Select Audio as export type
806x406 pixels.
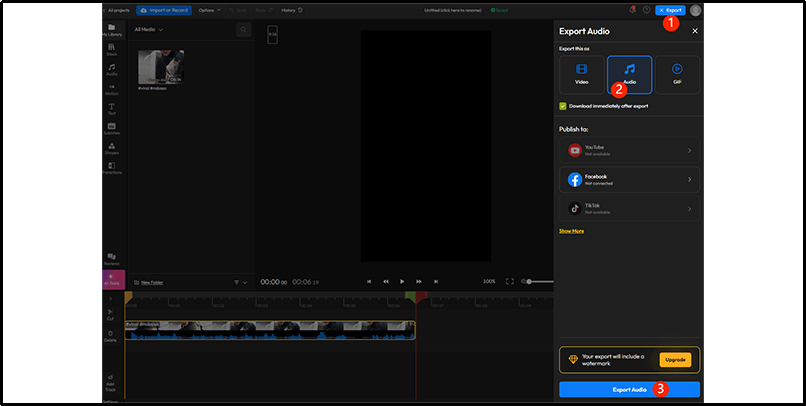coord(629,75)
